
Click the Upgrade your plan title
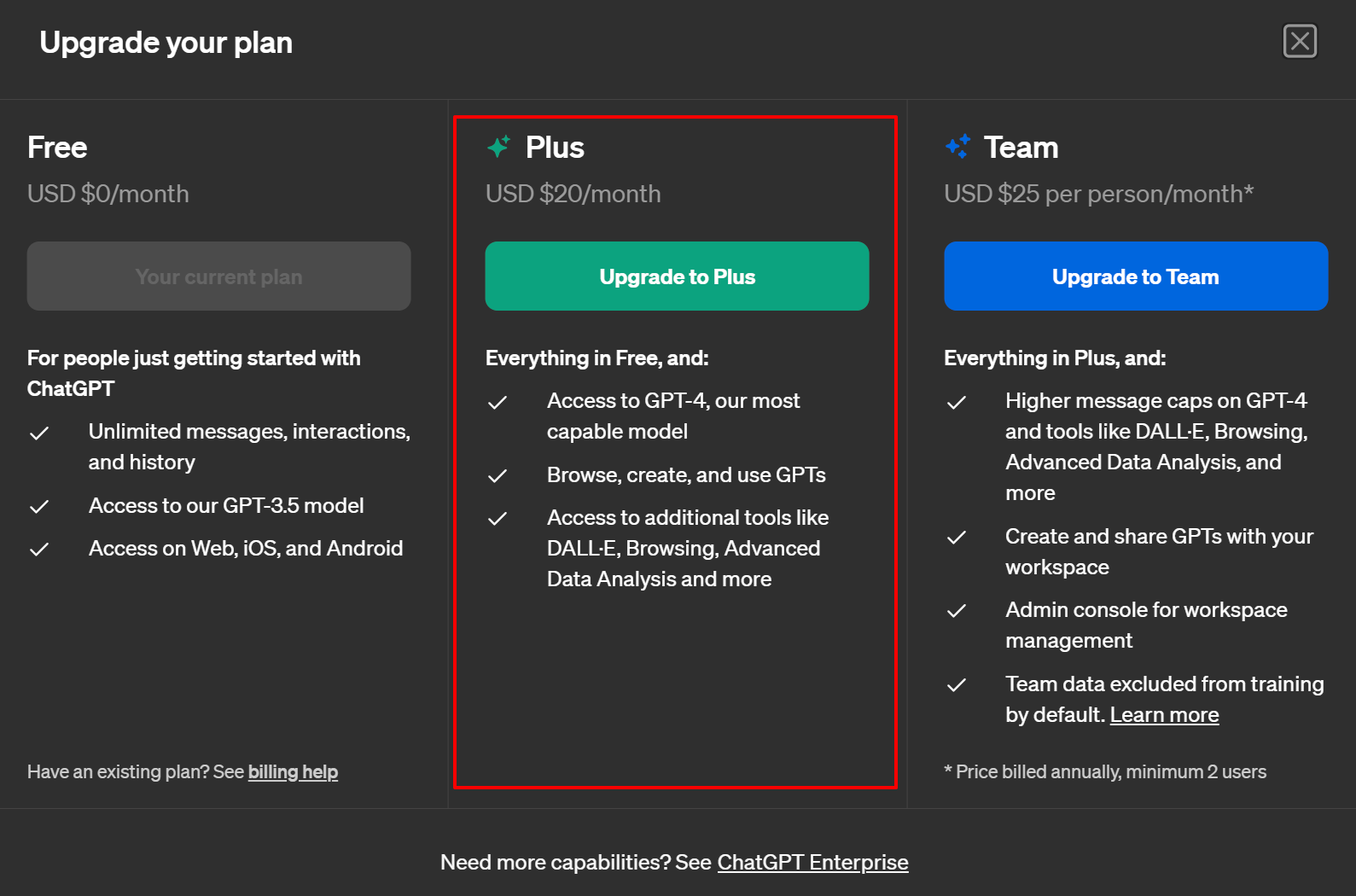pos(166,42)
